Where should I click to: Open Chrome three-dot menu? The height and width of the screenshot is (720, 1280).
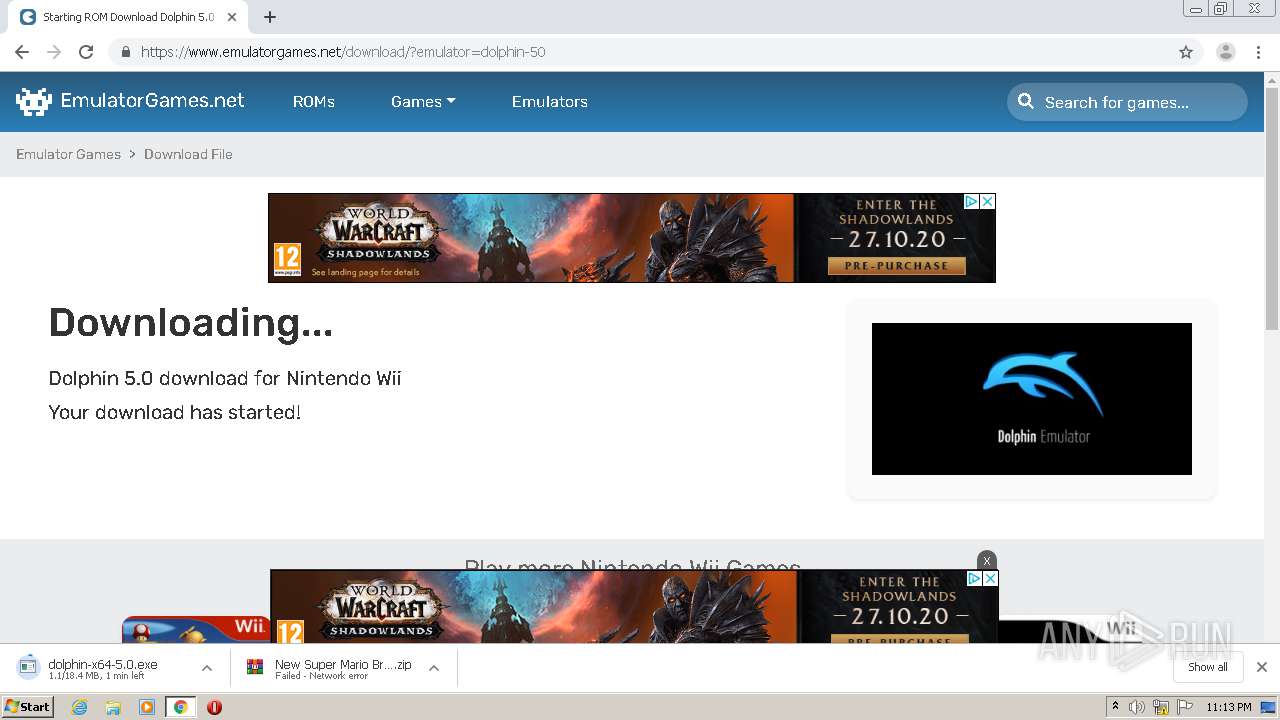1258,52
